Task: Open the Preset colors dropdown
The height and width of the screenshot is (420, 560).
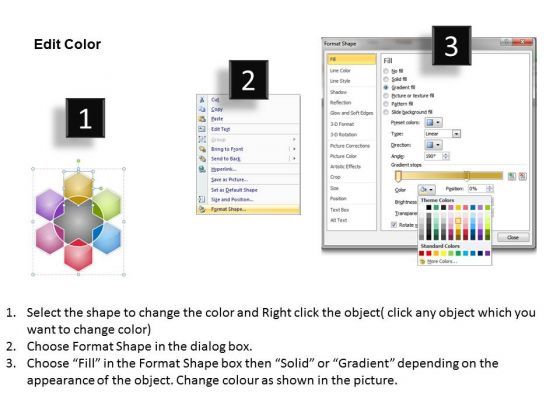Action: [434, 122]
